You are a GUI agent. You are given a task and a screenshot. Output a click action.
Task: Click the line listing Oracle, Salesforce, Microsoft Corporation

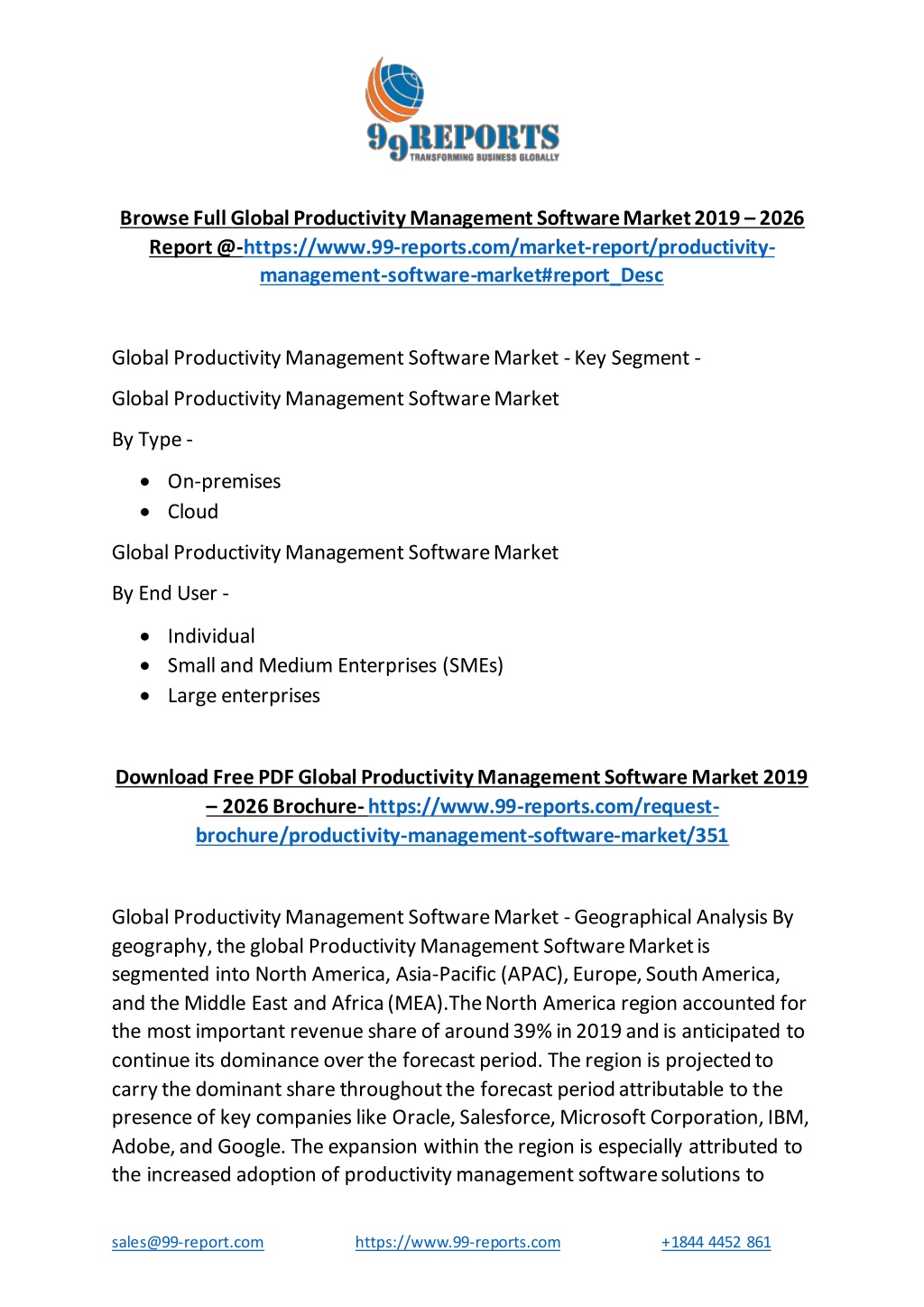pyautogui.click(x=460, y=1117)
